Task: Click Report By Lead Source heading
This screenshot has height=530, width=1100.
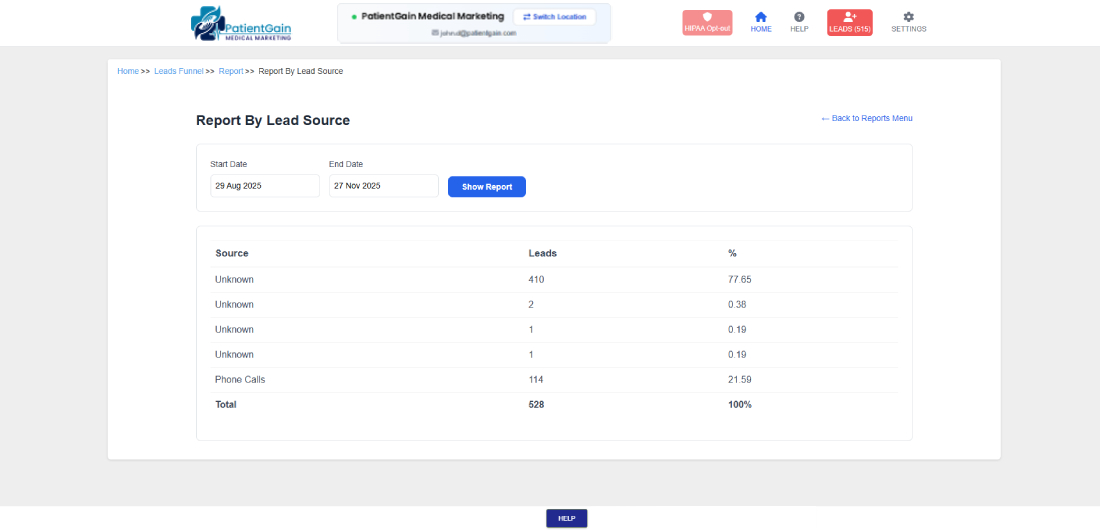Action: [x=273, y=120]
